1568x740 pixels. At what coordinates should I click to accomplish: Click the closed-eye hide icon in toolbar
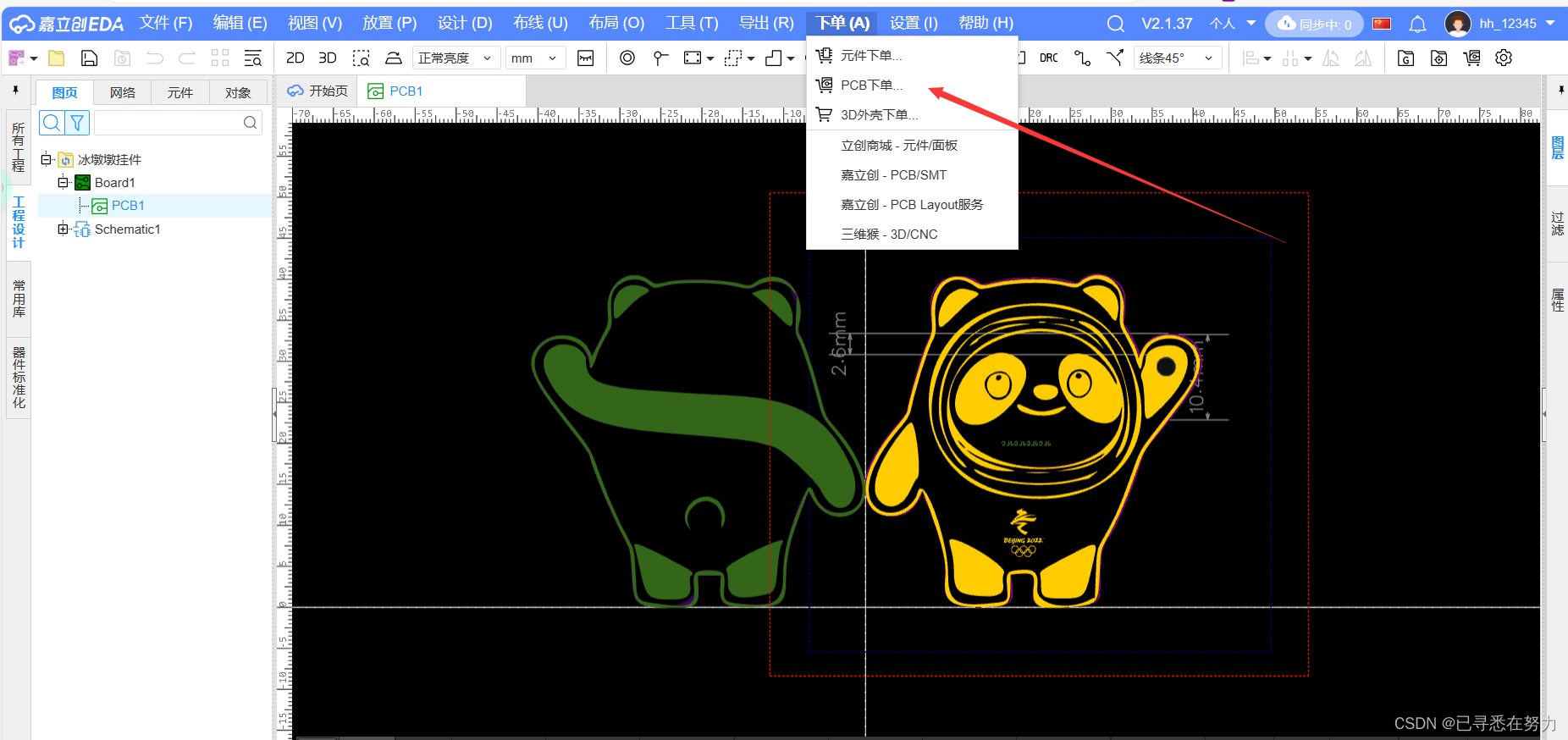click(x=585, y=58)
